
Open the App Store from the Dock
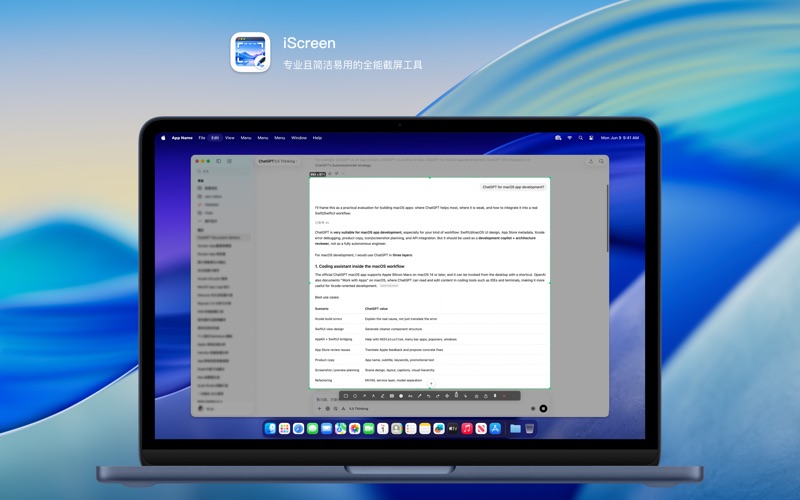tap(495, 429)
